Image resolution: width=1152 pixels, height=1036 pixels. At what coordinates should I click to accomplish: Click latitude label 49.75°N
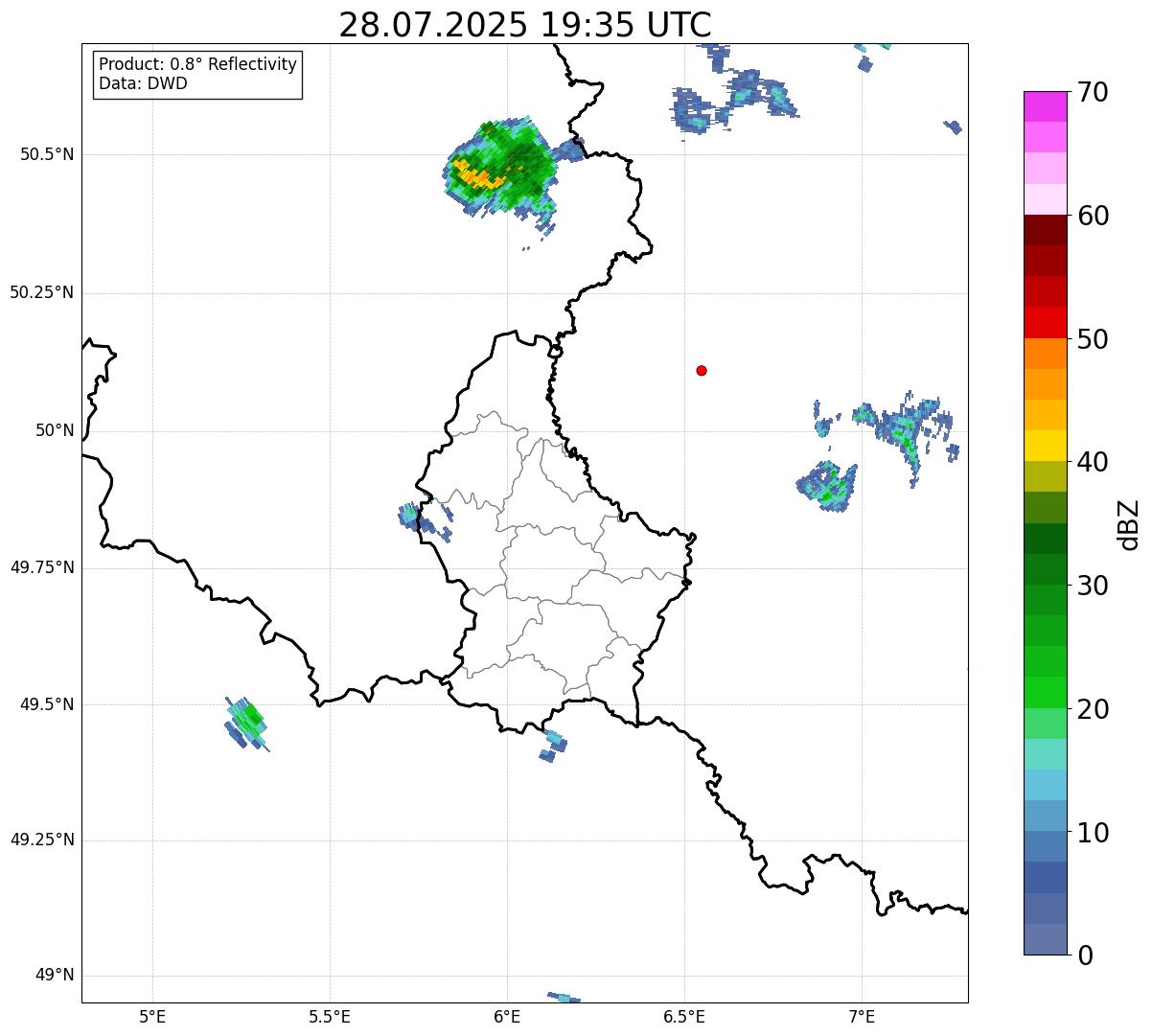(x=42, y=567)
